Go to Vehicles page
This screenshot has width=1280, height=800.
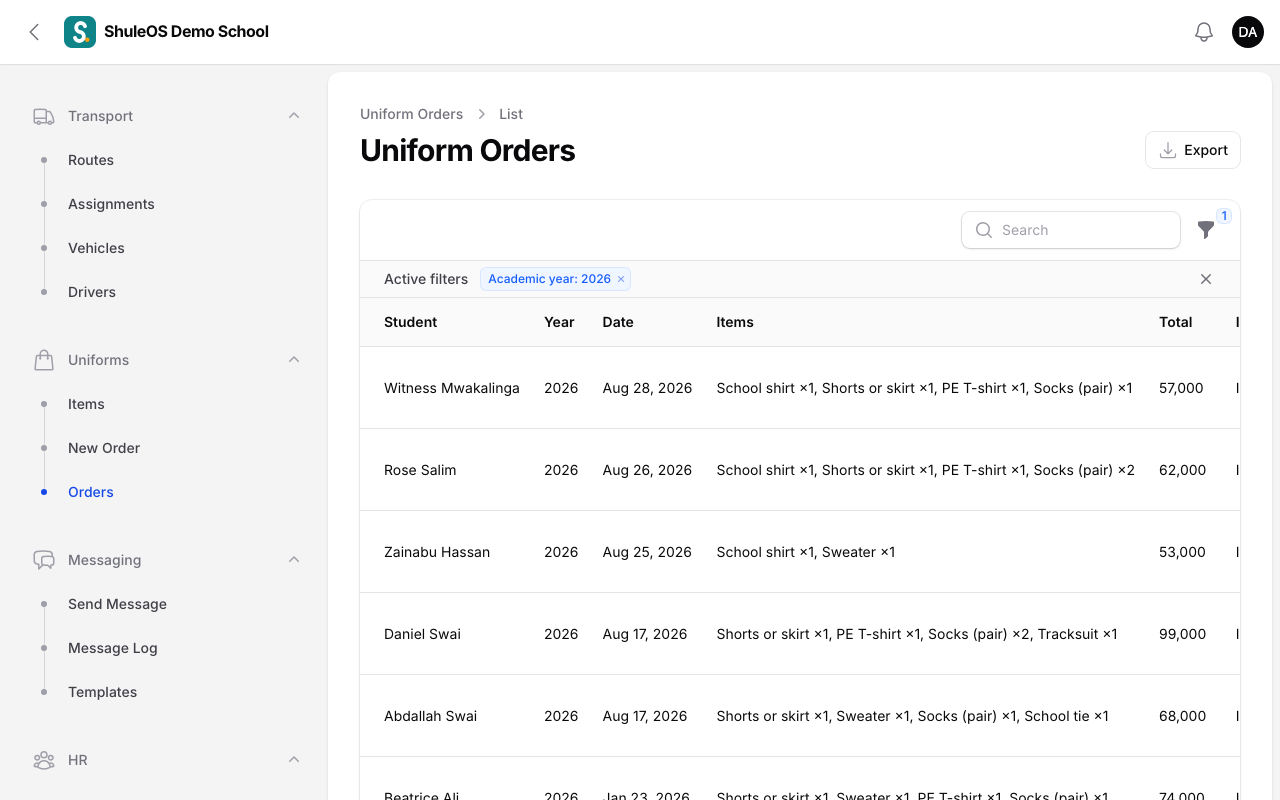point(96,248)
